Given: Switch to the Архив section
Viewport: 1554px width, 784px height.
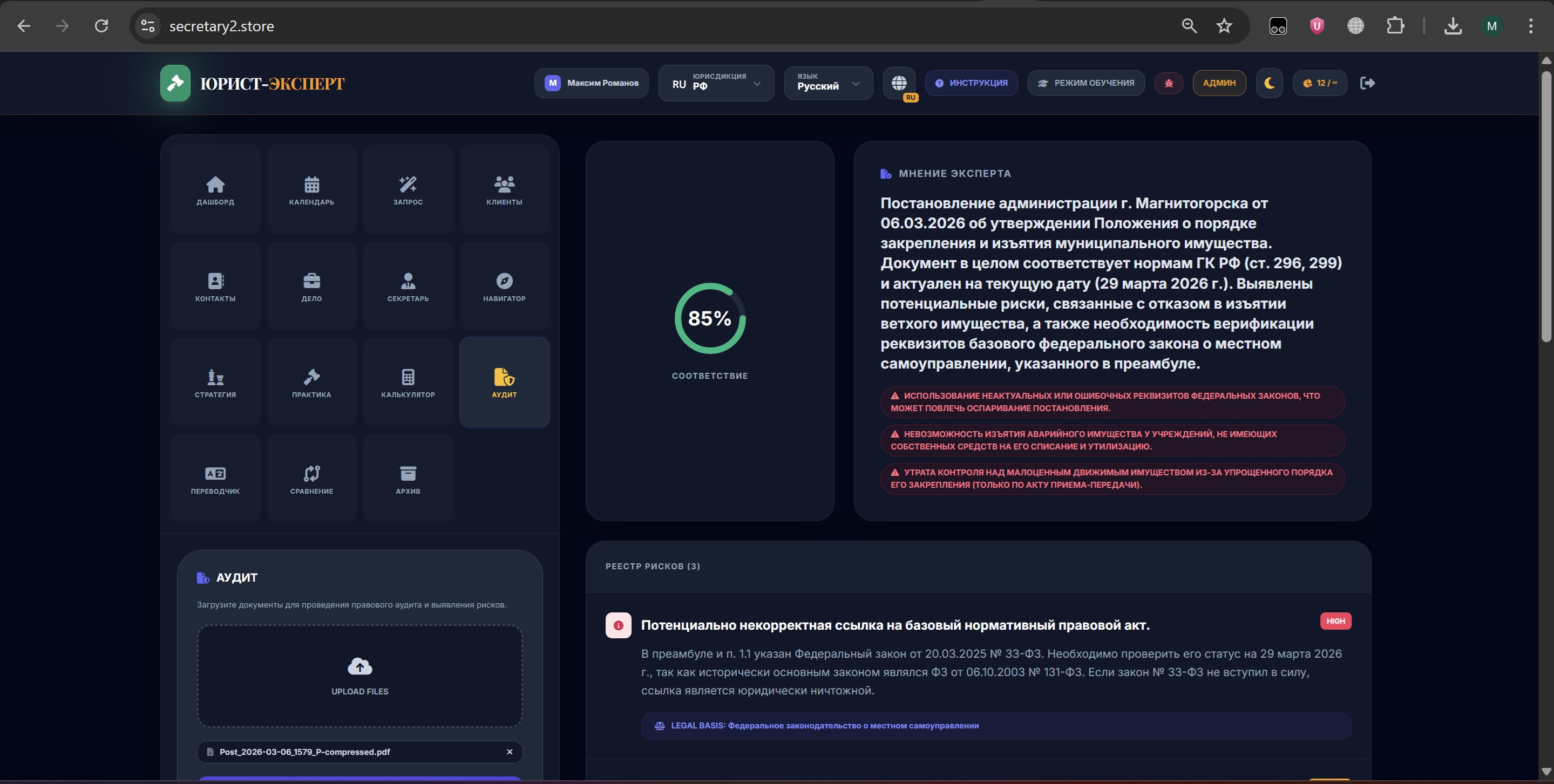Looking at the screenshot, I should pos(408,479).
